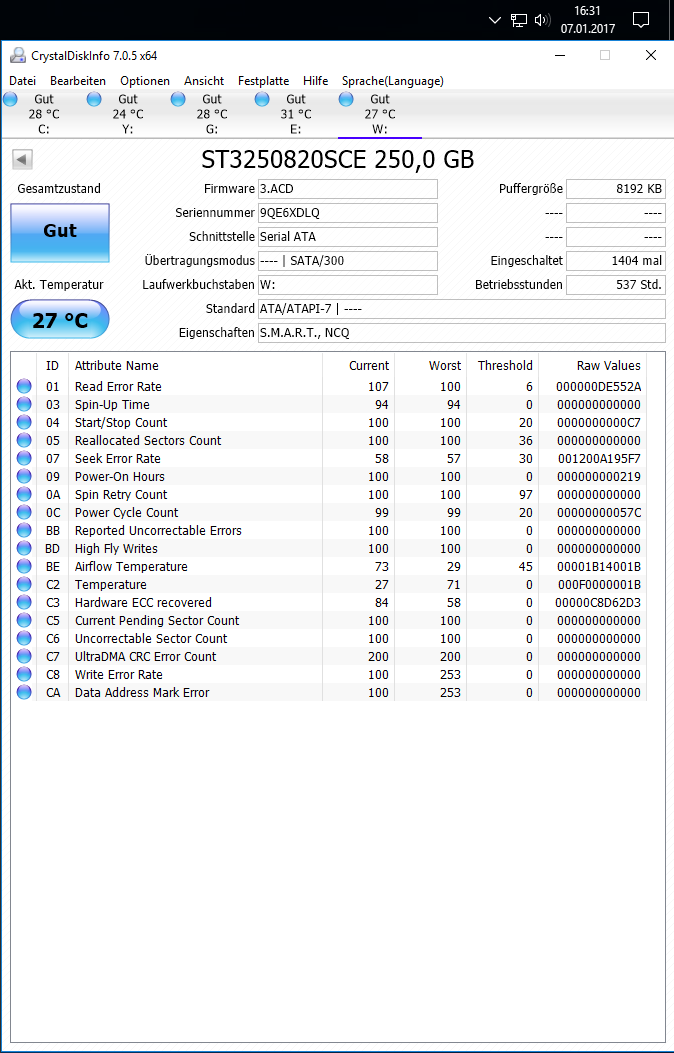Open the Festplatte menu

click(263, 81)
